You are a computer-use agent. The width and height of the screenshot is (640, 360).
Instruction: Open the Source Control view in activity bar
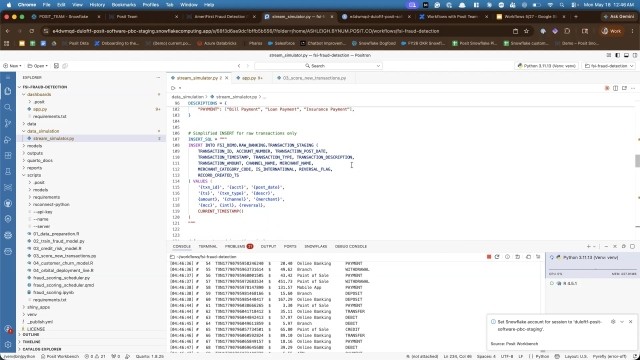point(8,123)
